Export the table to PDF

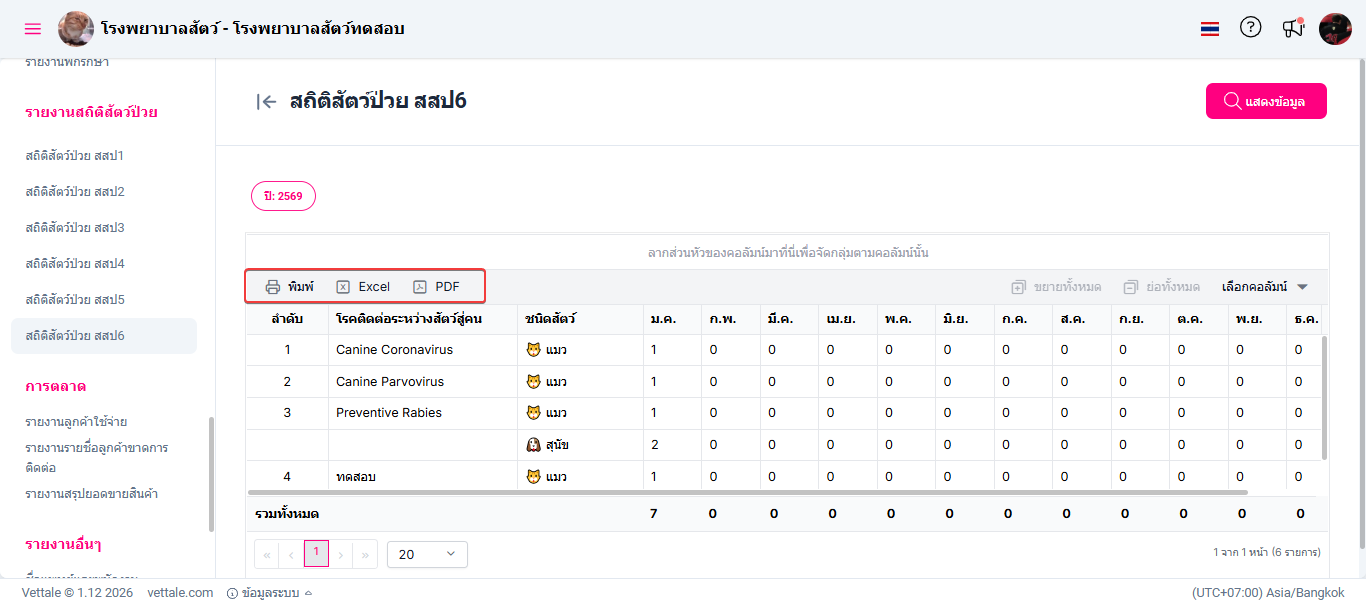tap(437, 287)
